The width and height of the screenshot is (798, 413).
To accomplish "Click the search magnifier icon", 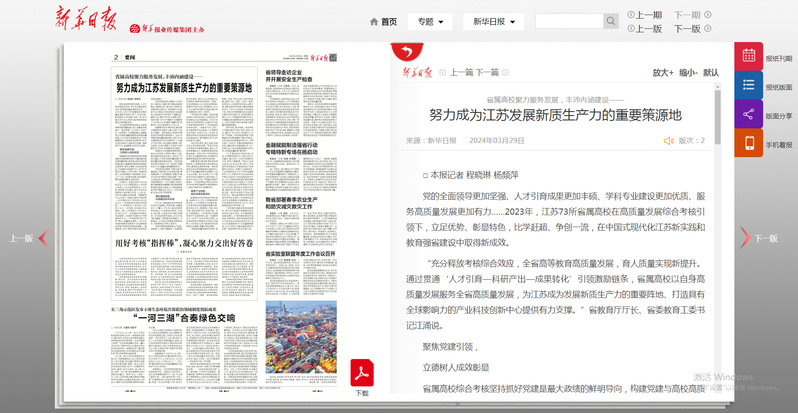I will pos(610,22).
